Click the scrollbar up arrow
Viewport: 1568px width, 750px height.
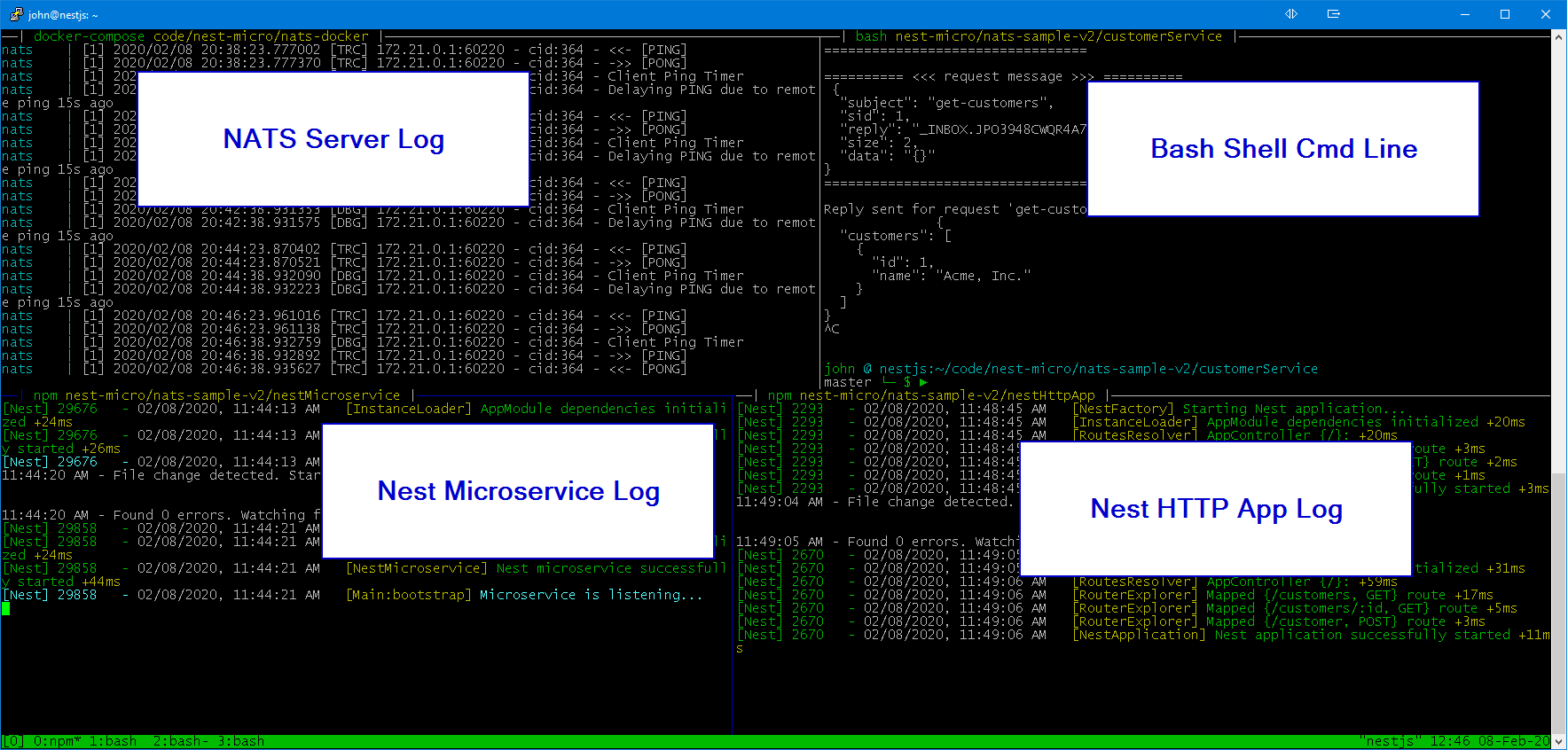(x=1558, y=37)
